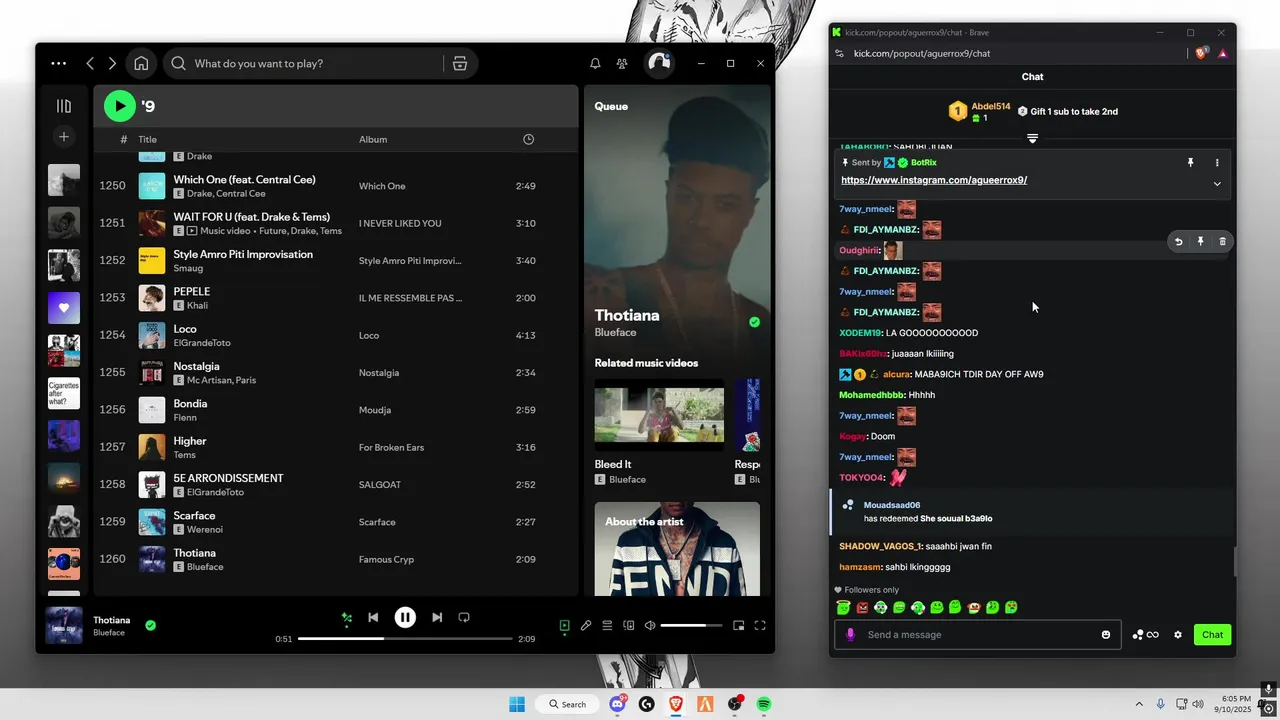Skip to next track

[x=437, y=618]
